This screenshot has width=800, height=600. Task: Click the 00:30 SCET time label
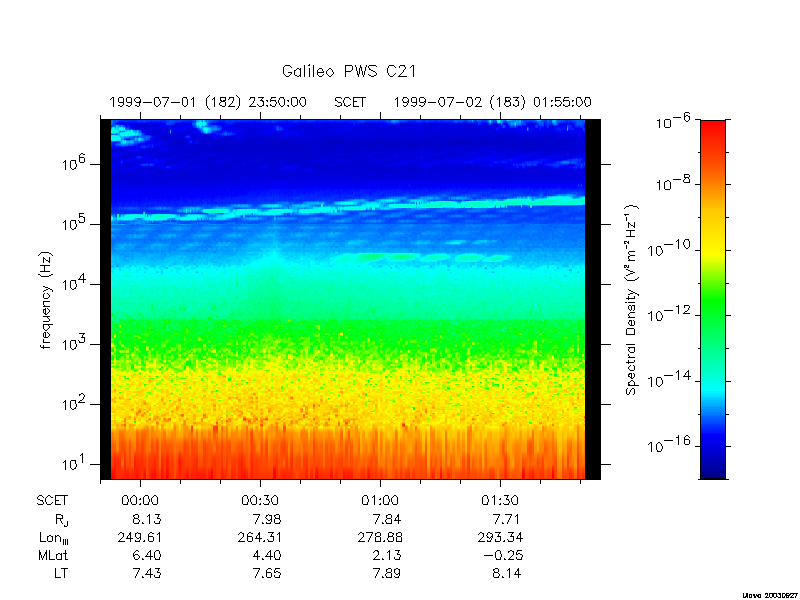point(260,501)
